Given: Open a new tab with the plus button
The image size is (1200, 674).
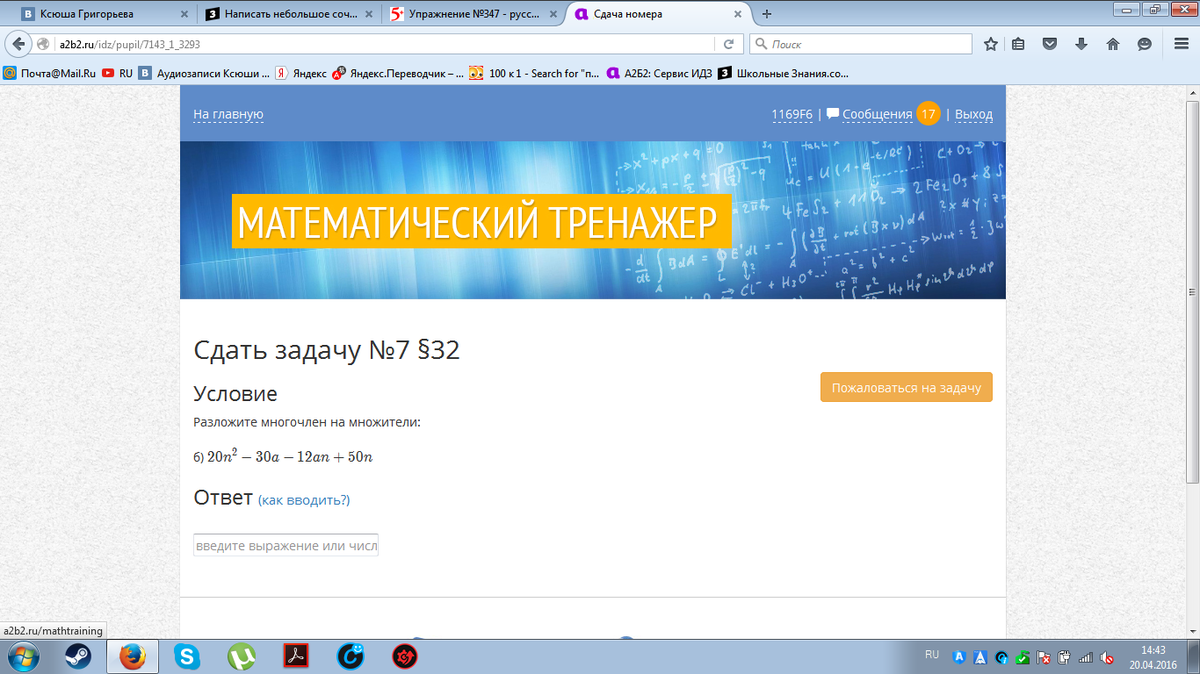Looking at the screenshot, I should [767, 14].
